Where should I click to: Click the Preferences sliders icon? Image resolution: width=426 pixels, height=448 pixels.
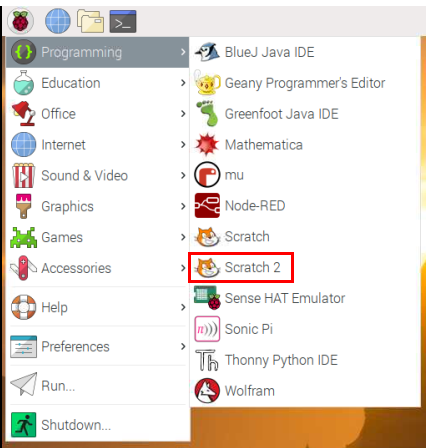23,346
